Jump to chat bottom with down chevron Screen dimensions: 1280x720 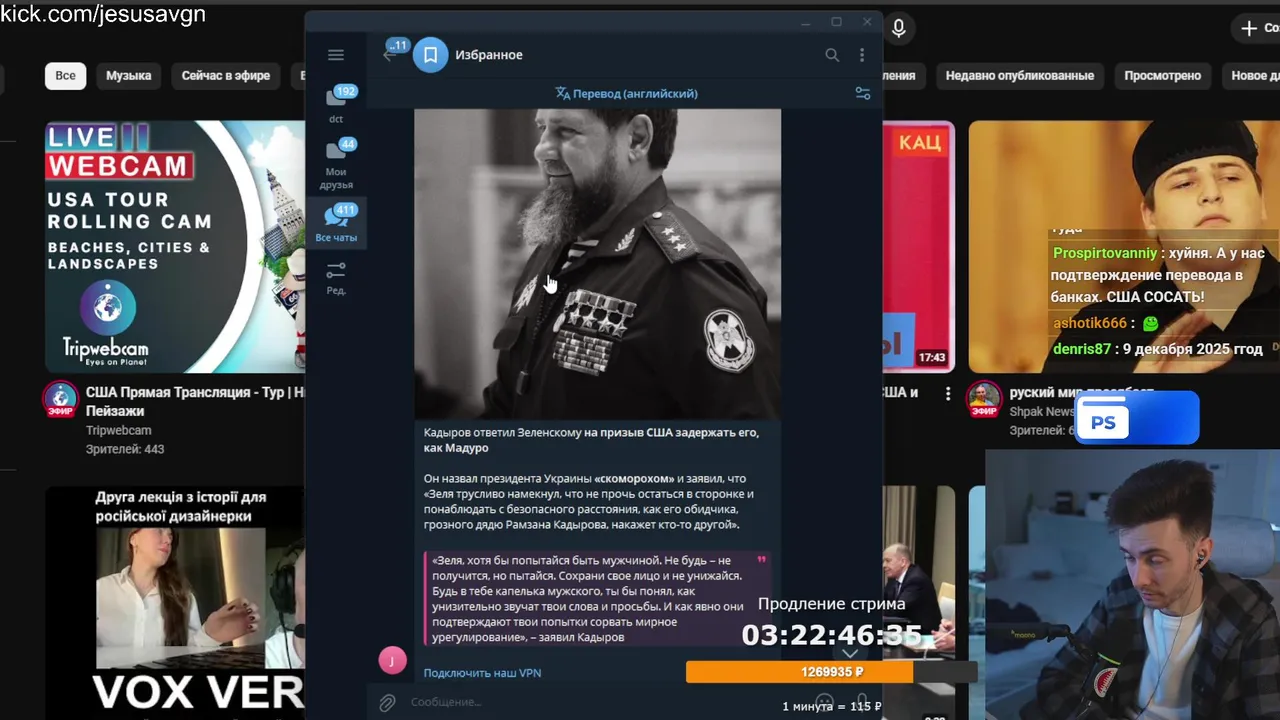click(850, 653)
